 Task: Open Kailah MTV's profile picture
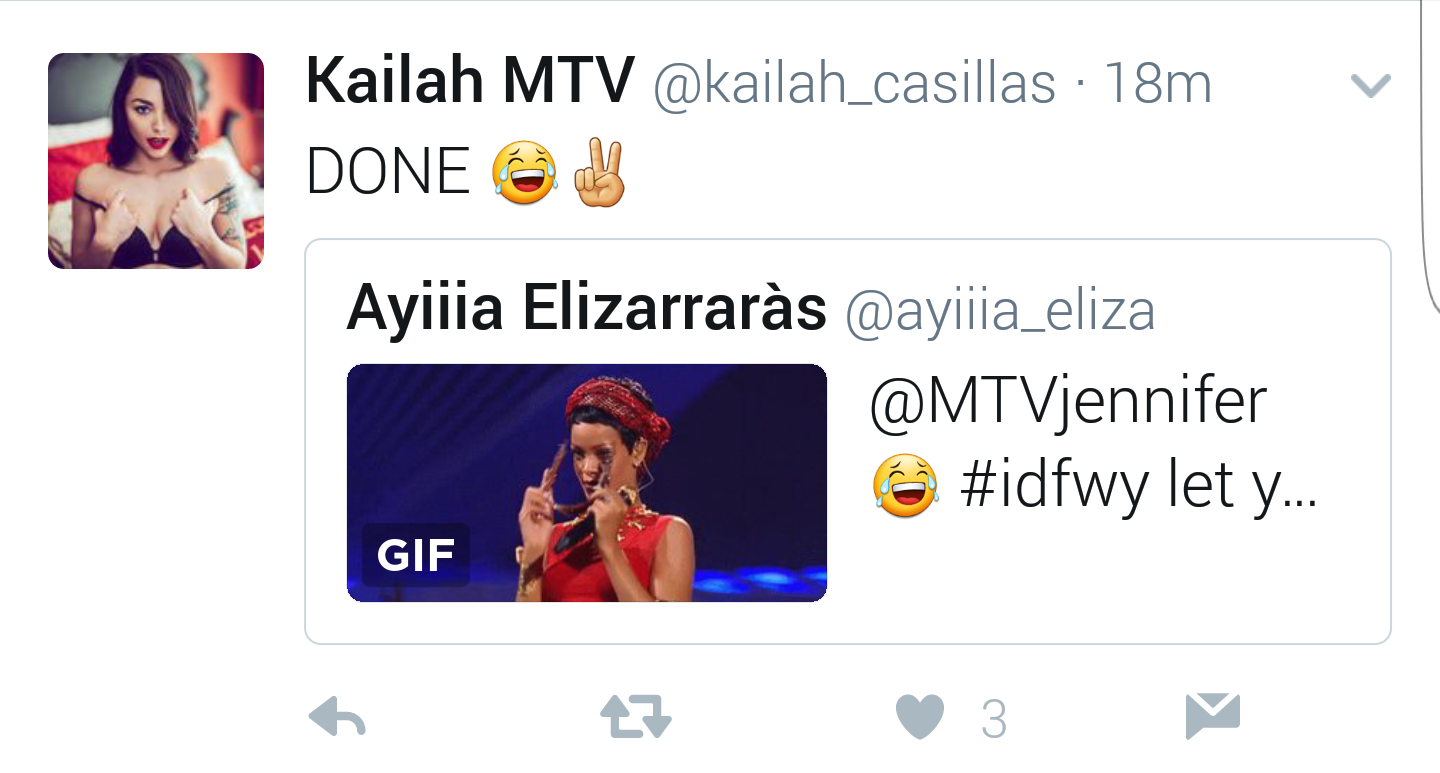pyautogui.click(x=156, y=161)
